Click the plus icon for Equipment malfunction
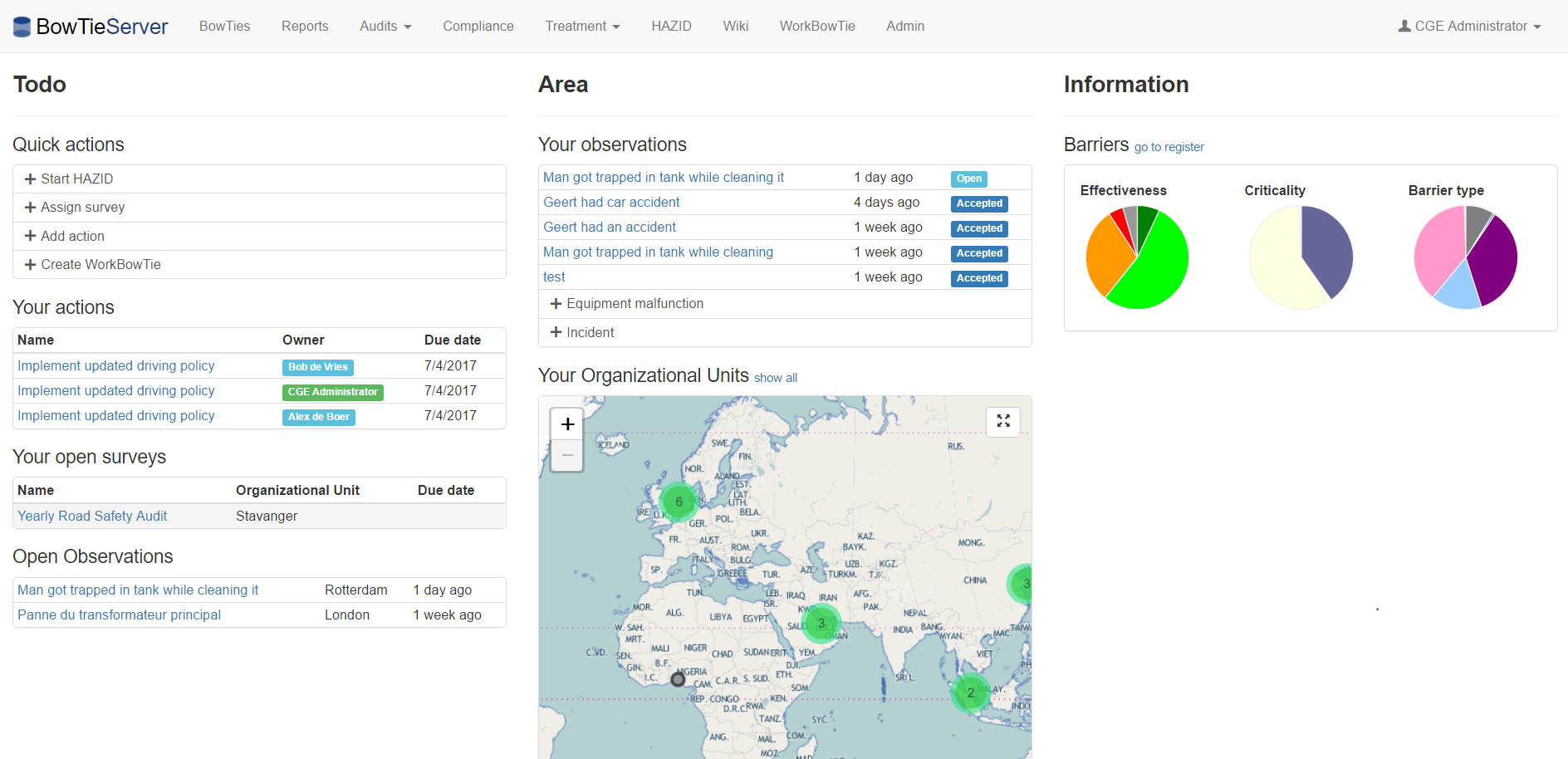 point(556,304)
